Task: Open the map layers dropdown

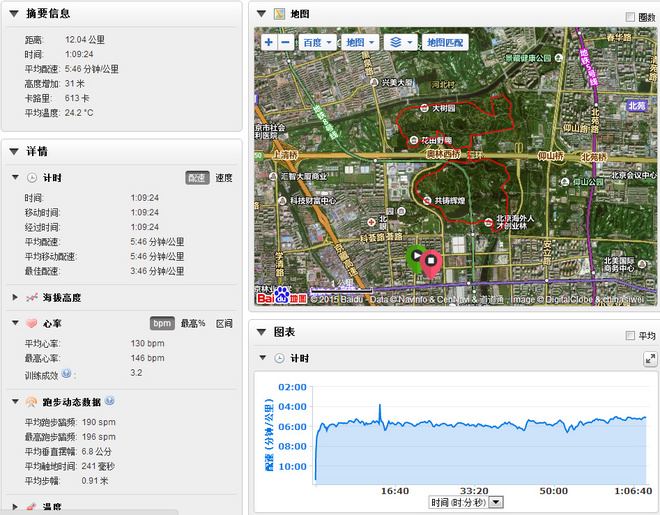Action: [x=401, y=43]
